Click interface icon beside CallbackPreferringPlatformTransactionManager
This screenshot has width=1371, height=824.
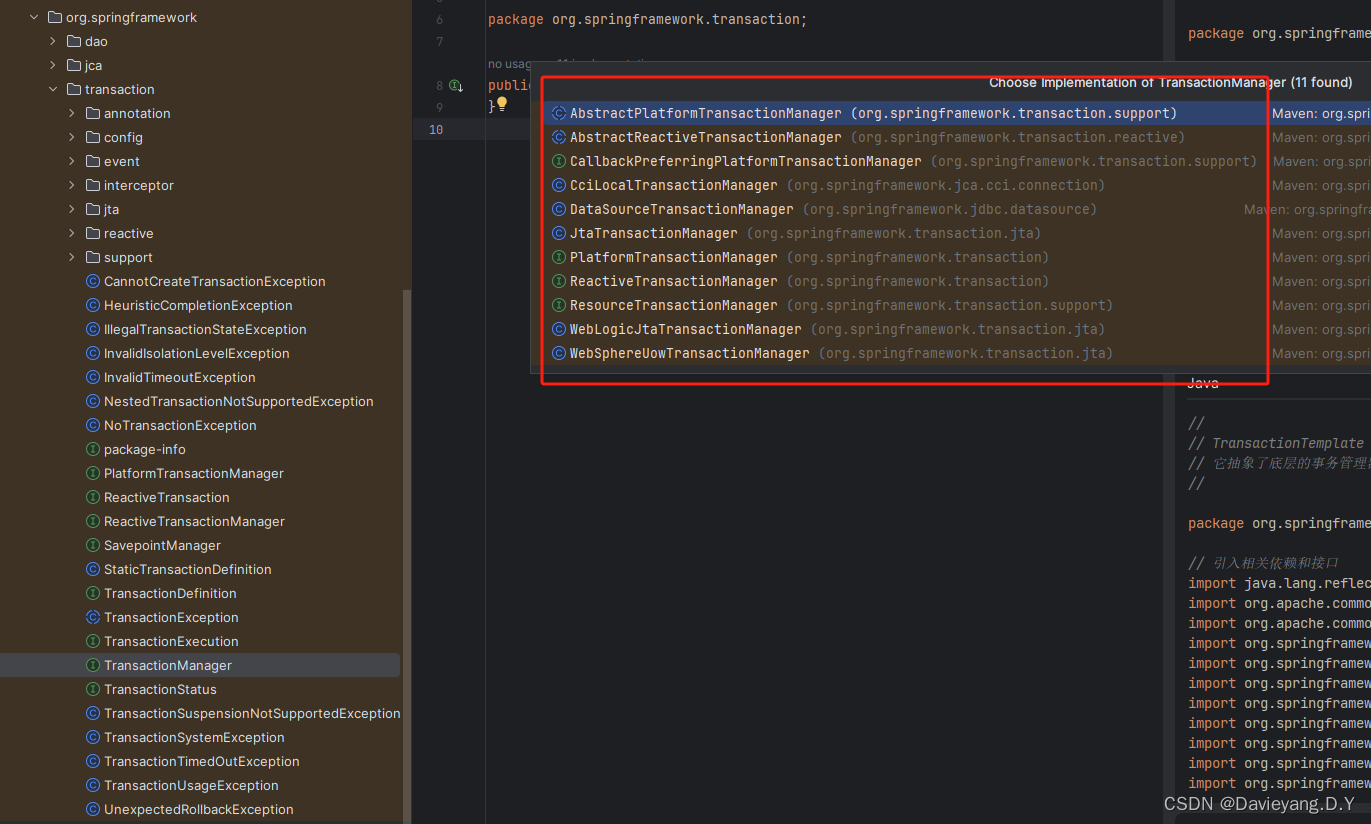tap(559, 161)
